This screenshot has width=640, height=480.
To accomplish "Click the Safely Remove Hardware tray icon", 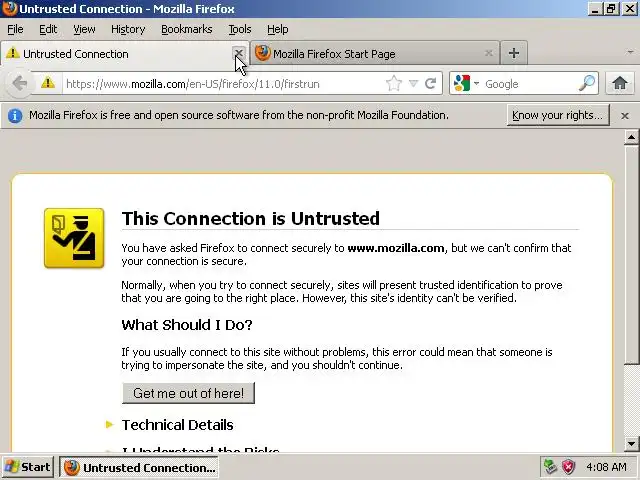I will pyautogui.click(x=550, y=467).
